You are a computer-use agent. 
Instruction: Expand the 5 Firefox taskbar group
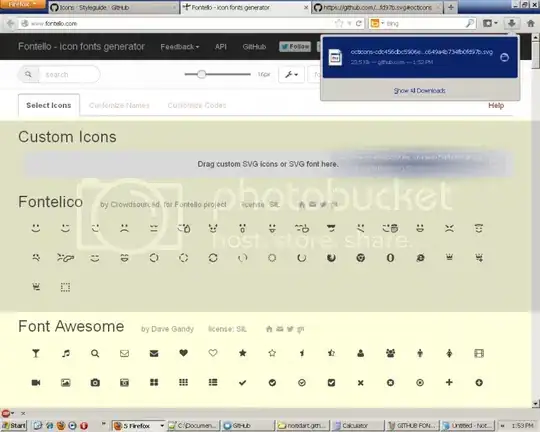point(138,426)
